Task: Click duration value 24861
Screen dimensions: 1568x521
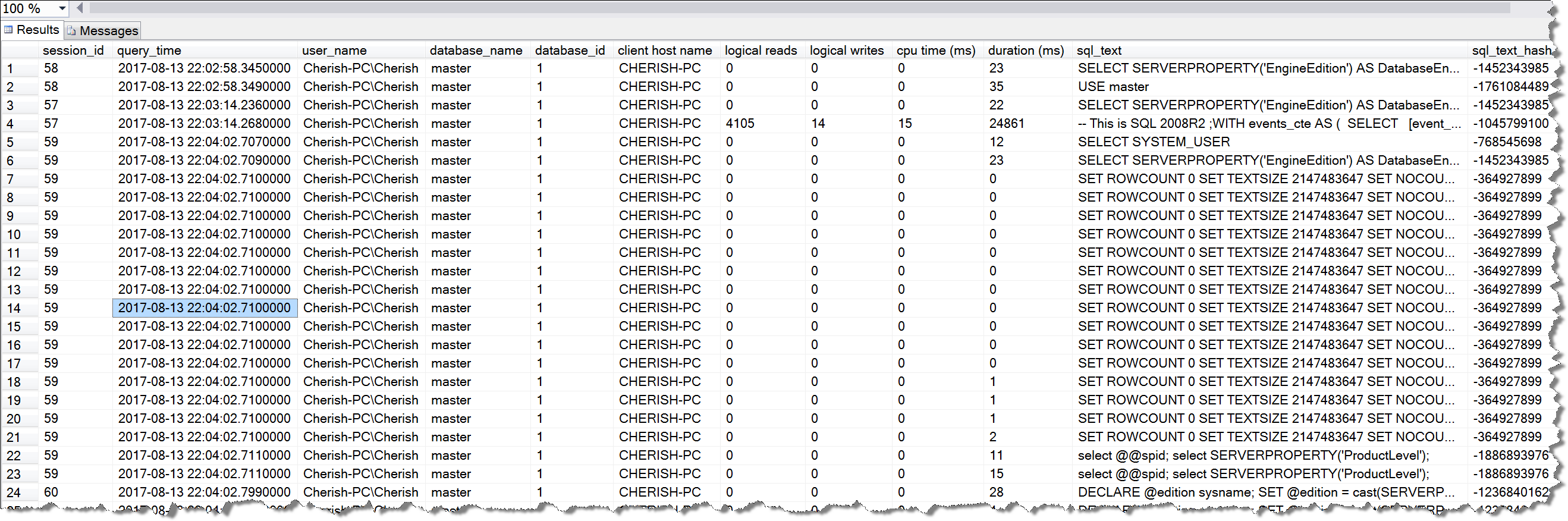Action: tap(1006, 124)
